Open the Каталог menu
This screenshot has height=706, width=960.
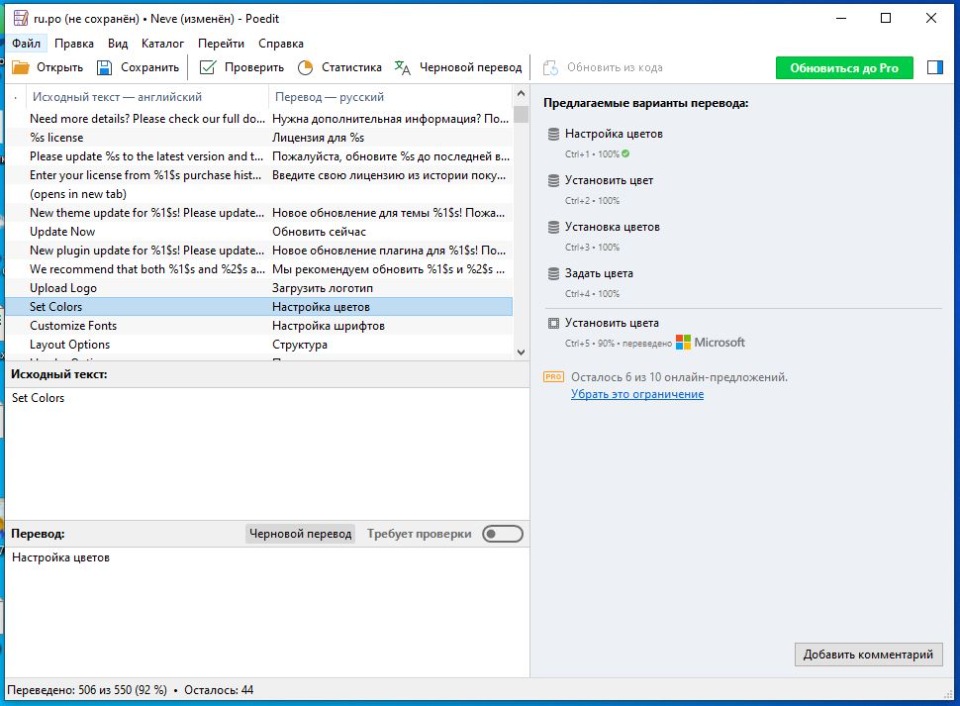[x=162, y=44]
